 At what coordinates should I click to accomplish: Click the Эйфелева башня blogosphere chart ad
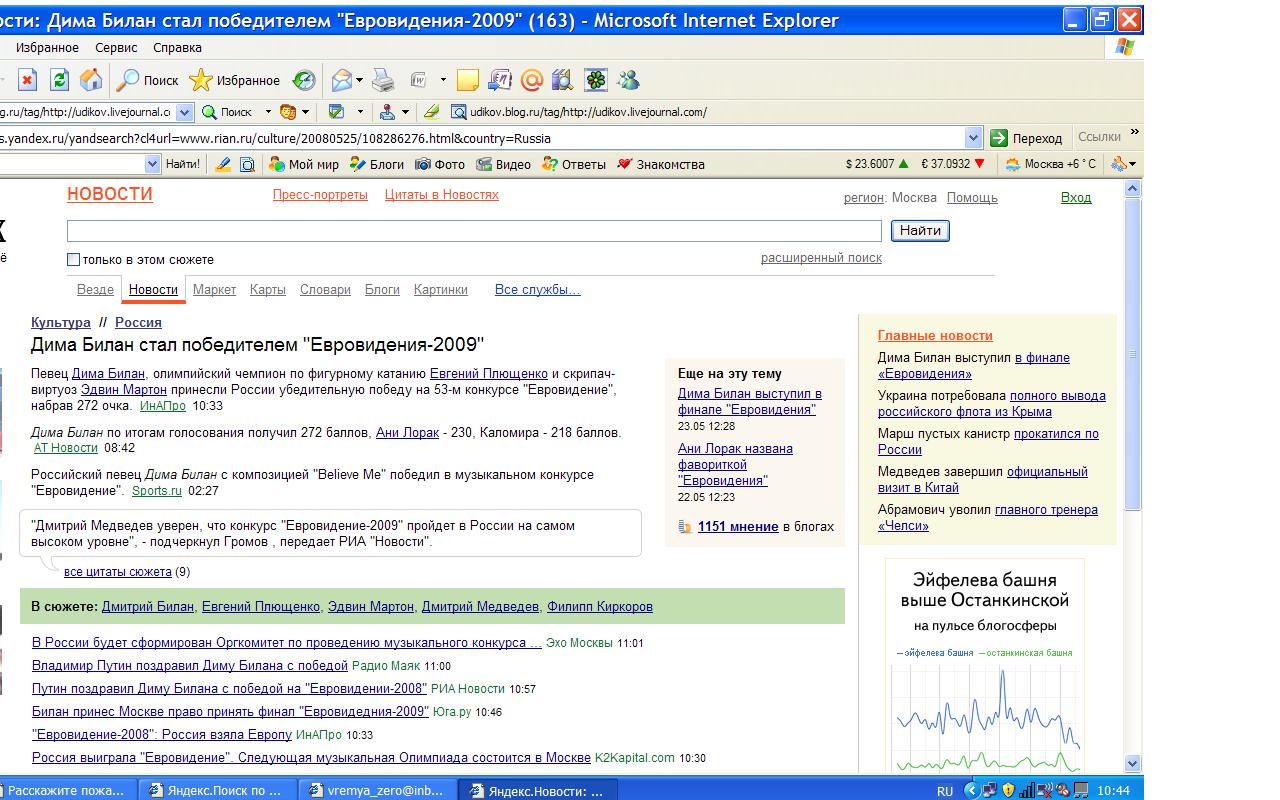pos(985,665)
